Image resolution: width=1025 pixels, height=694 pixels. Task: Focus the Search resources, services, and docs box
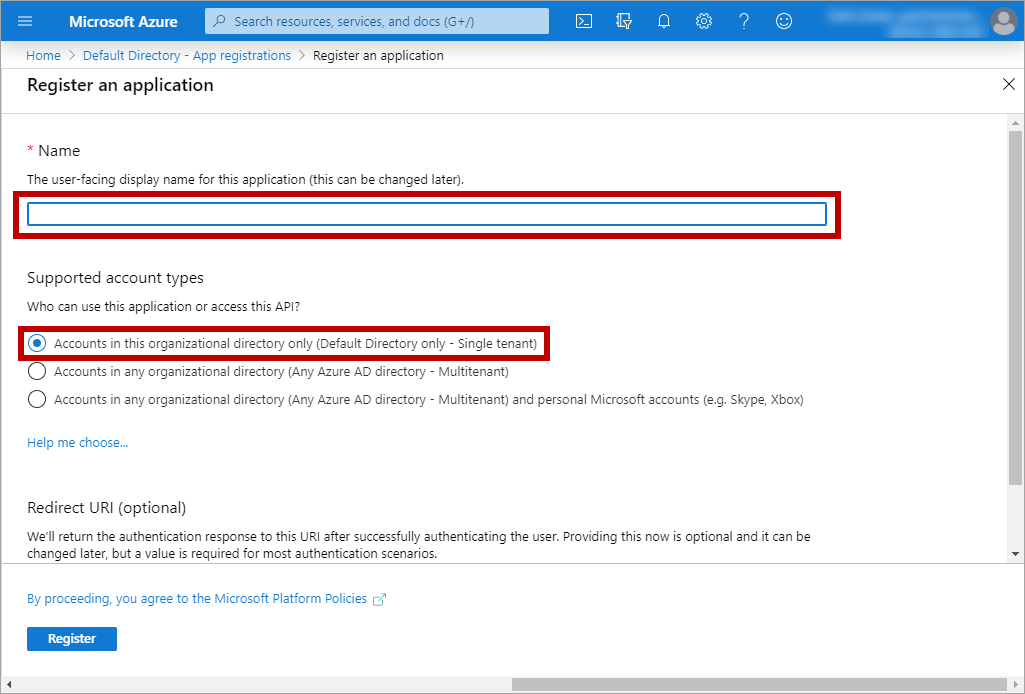(377, 22)
